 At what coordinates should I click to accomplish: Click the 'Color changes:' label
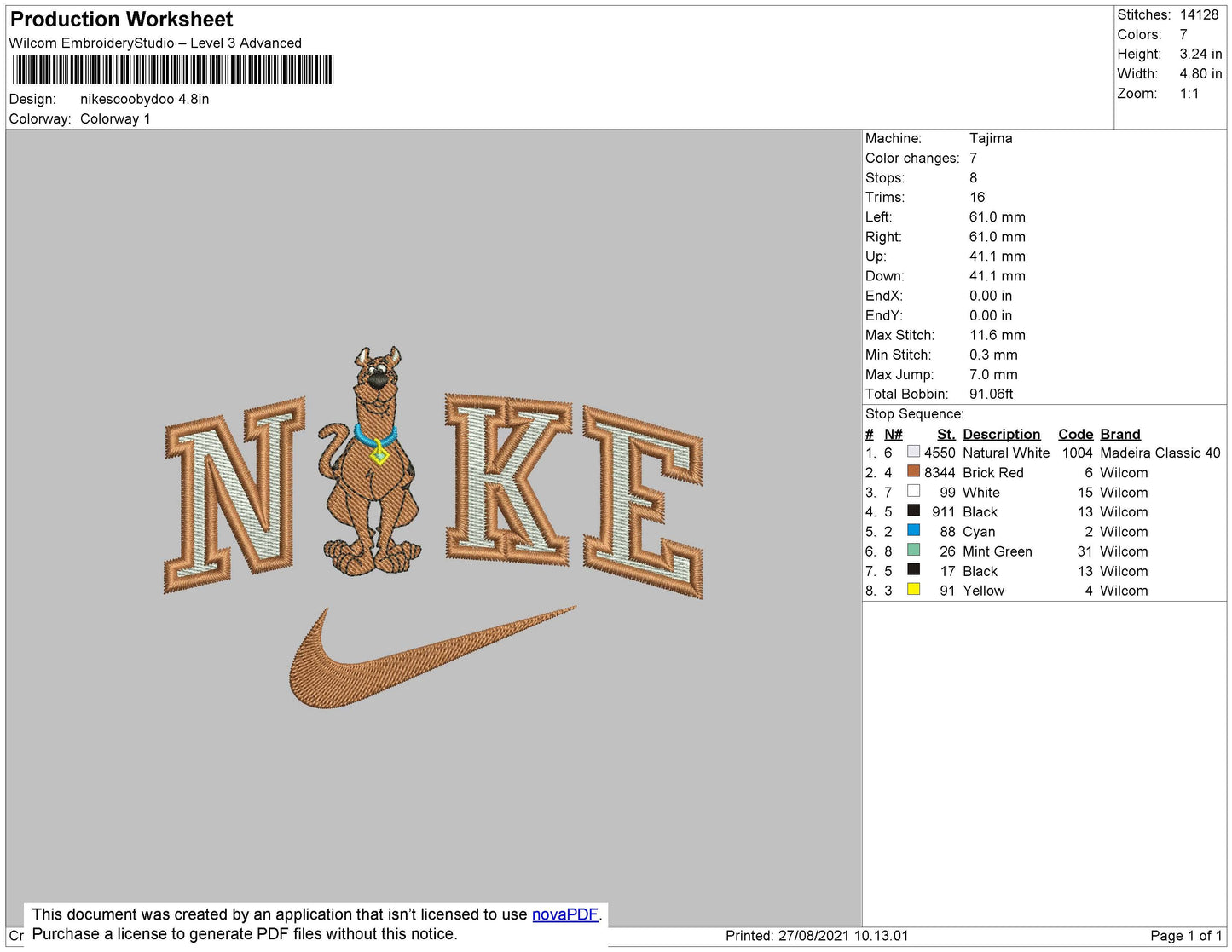tap(912, 158)
